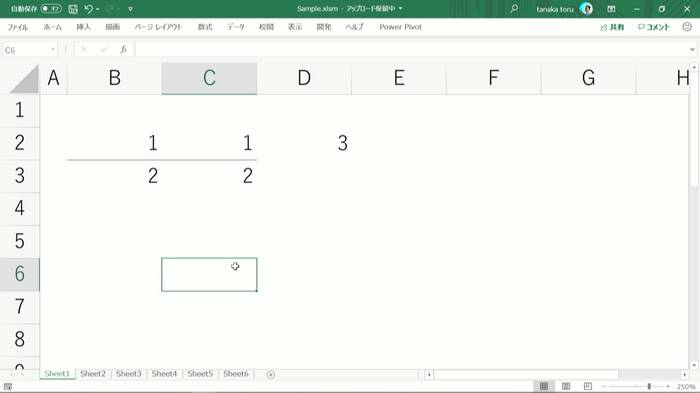The height and width of the screenshot is (393, 700).
Task: Expand the formula bar chevron
Action: [x=692, y=50]
